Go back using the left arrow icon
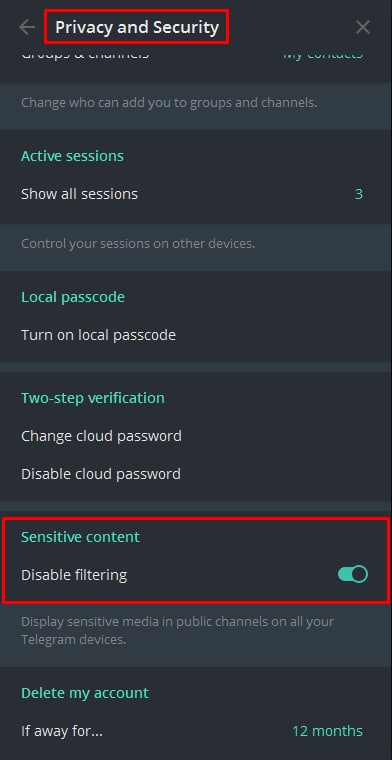This screenshot has width=392, height=760. pyautogui.click(x=27, y=27)
